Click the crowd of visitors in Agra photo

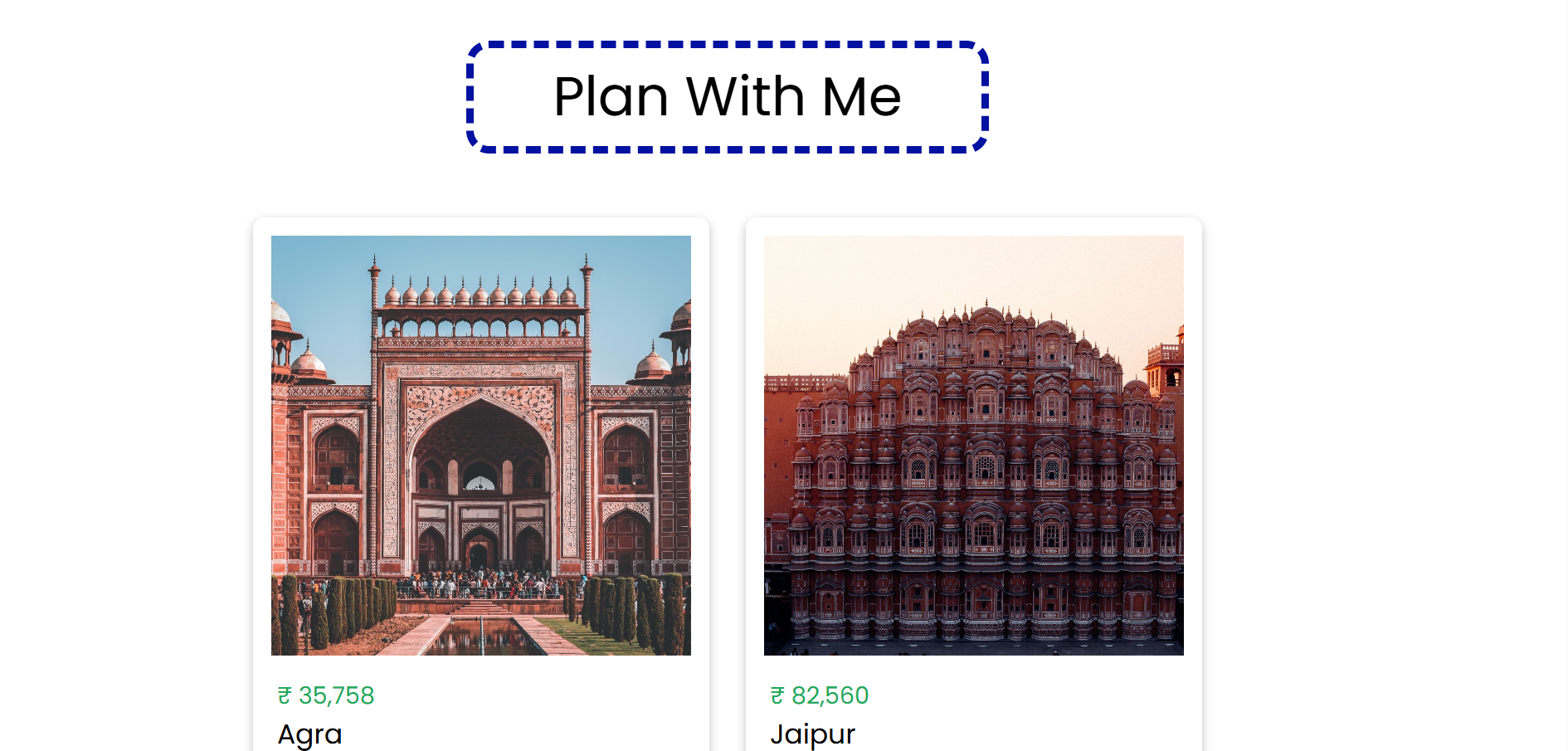[479, 583]
